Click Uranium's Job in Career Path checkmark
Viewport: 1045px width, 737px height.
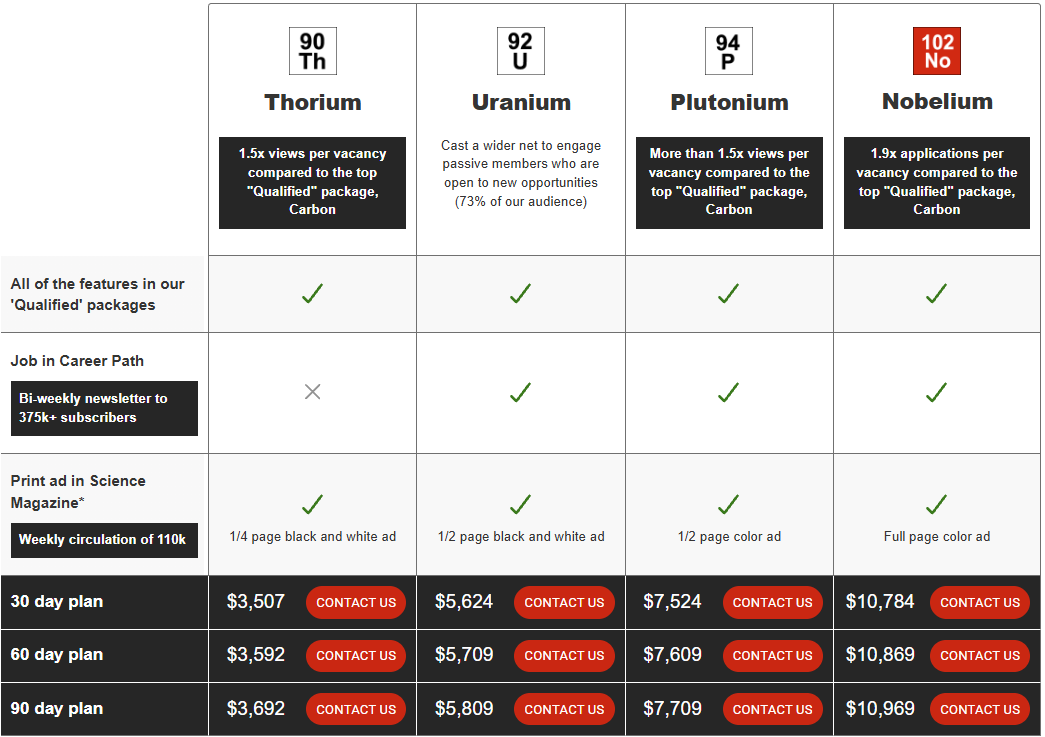[520, 392]
